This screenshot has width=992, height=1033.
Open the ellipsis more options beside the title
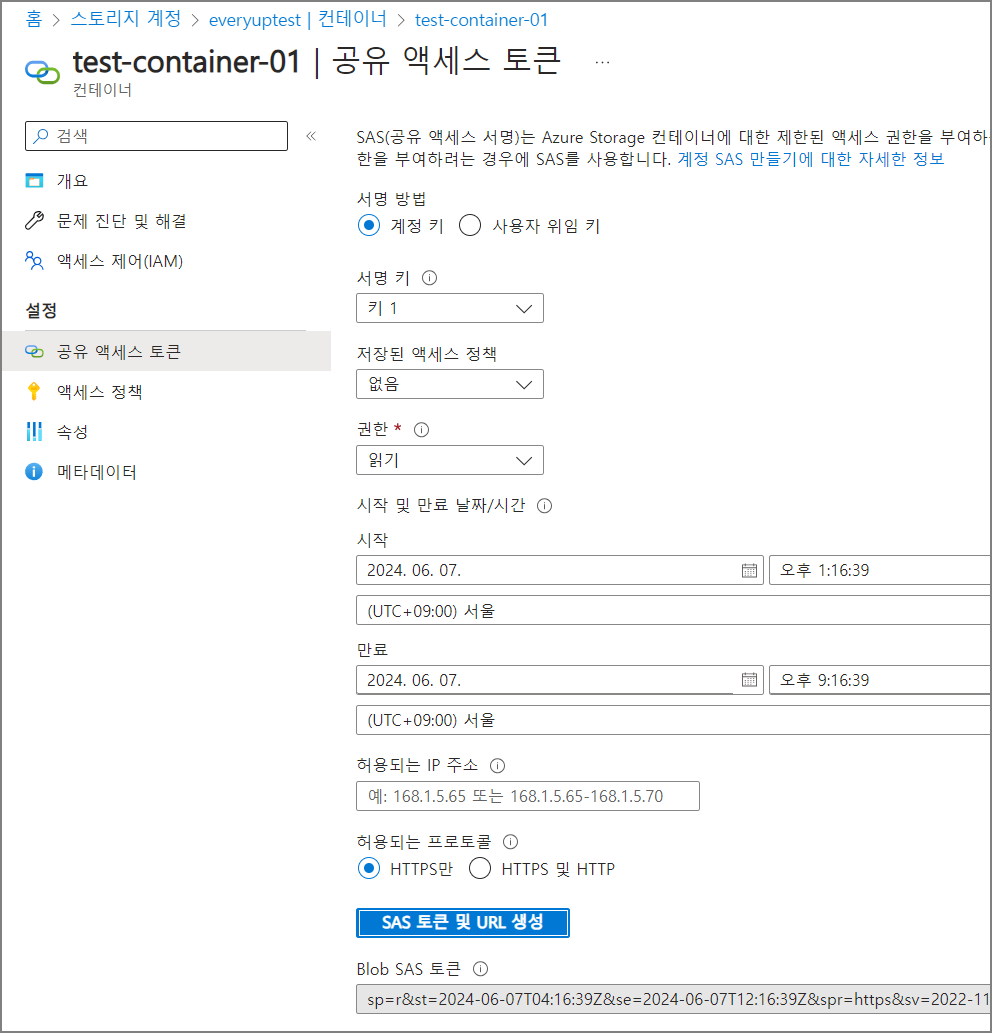point(602,63)
